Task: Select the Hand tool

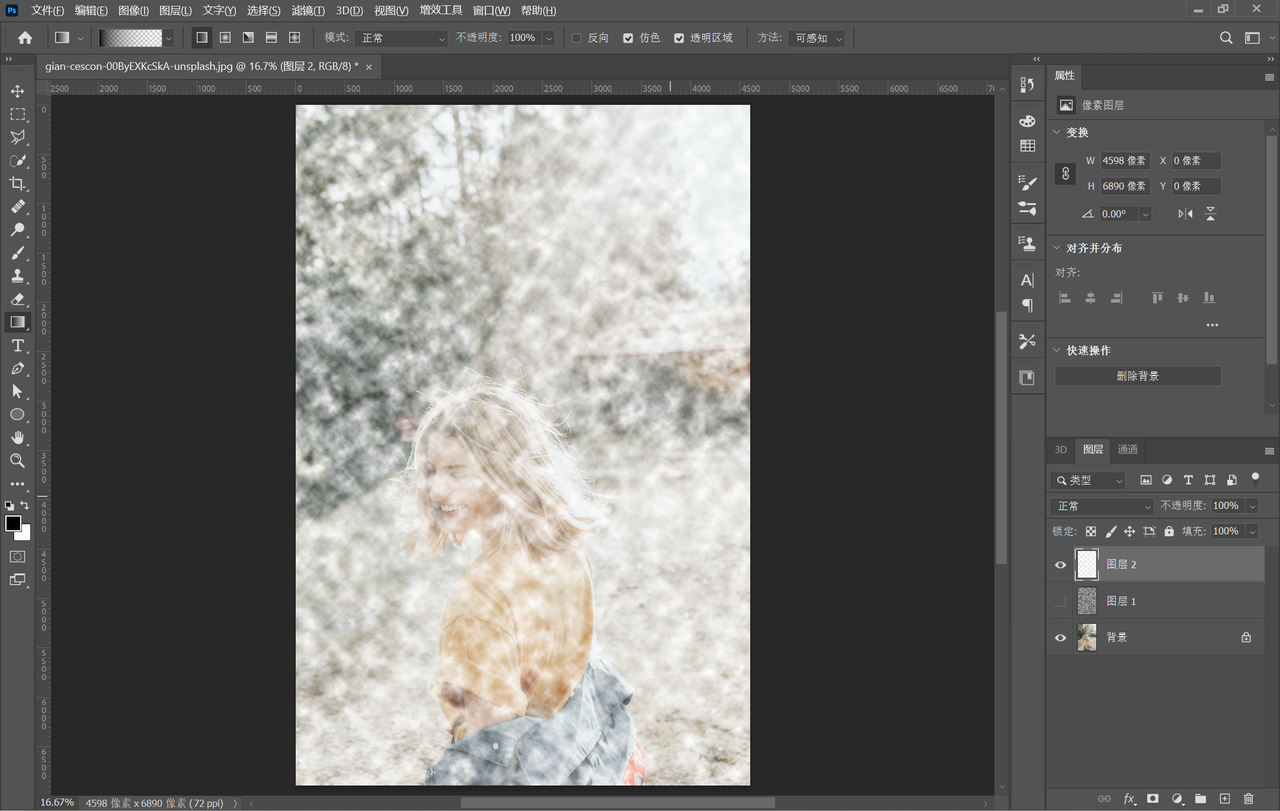Action: [x=17, y=437]
